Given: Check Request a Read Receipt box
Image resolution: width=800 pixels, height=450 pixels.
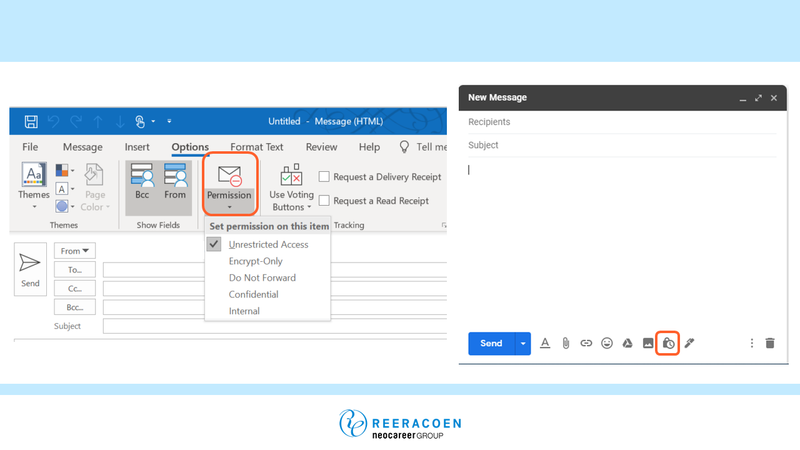Looking at the screenshot, I should (324, 201).
